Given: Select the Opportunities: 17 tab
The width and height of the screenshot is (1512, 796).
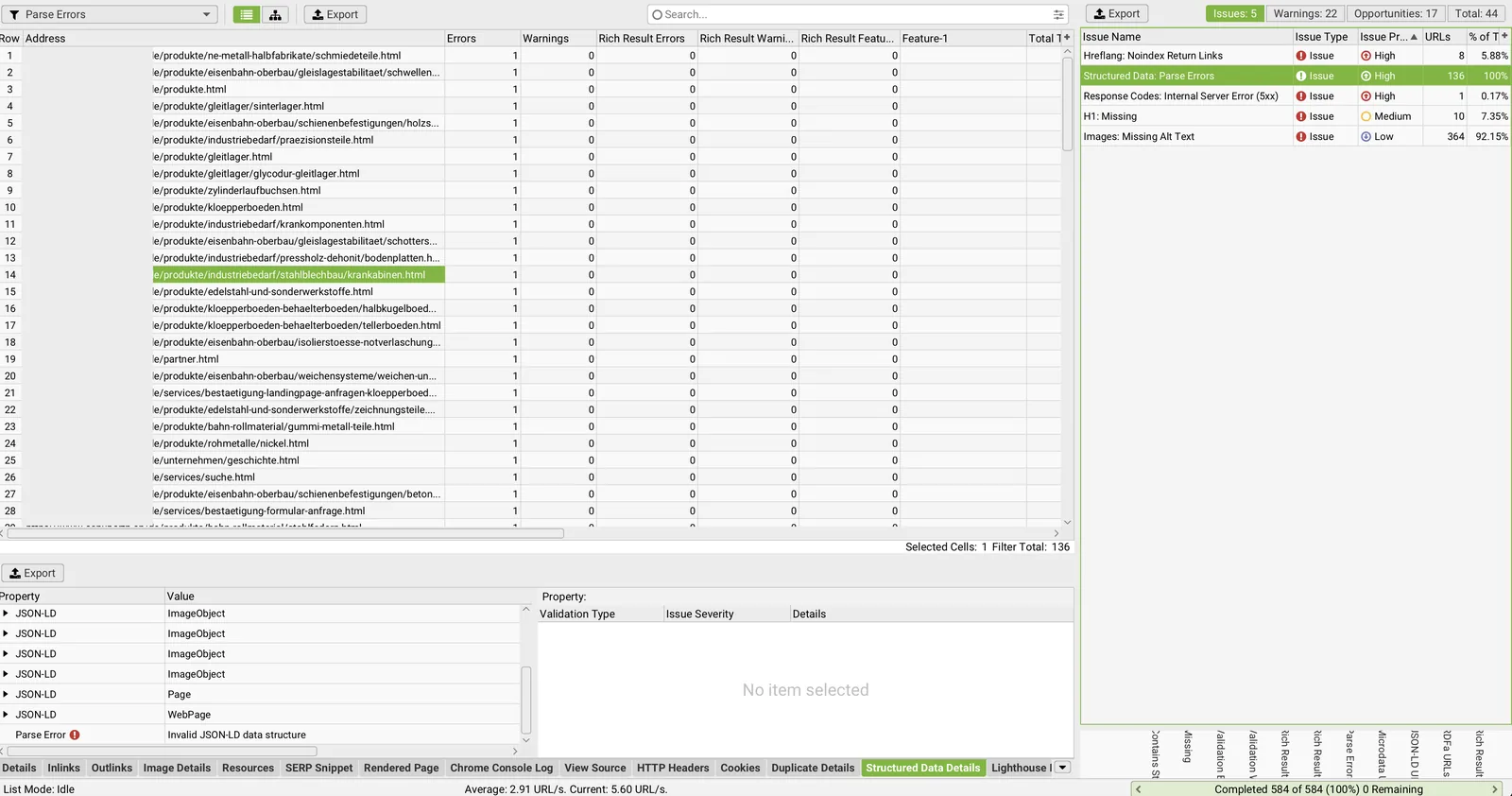Looking at the screenshot, I should pos(1396,13).
